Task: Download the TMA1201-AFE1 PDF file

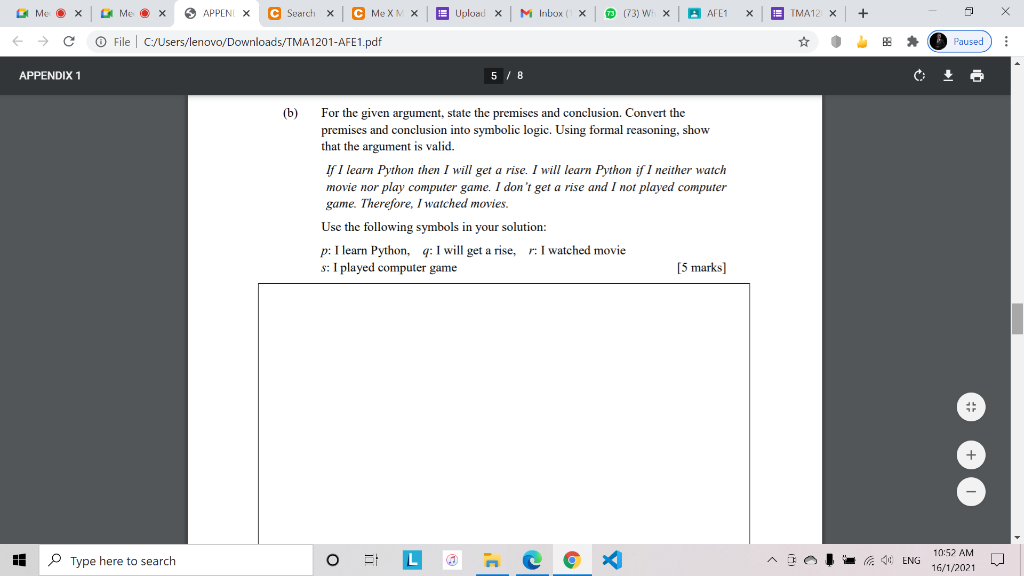Action: coord(948,75)
